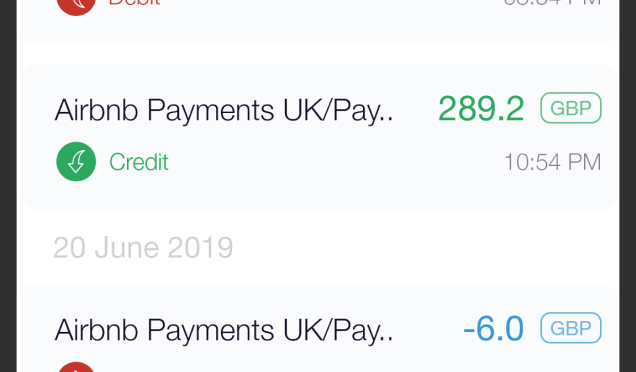Tap the gap between 289.2 and GBP badge
The height and width of the screenshot is (372, 636).
(x=532, y=109)
